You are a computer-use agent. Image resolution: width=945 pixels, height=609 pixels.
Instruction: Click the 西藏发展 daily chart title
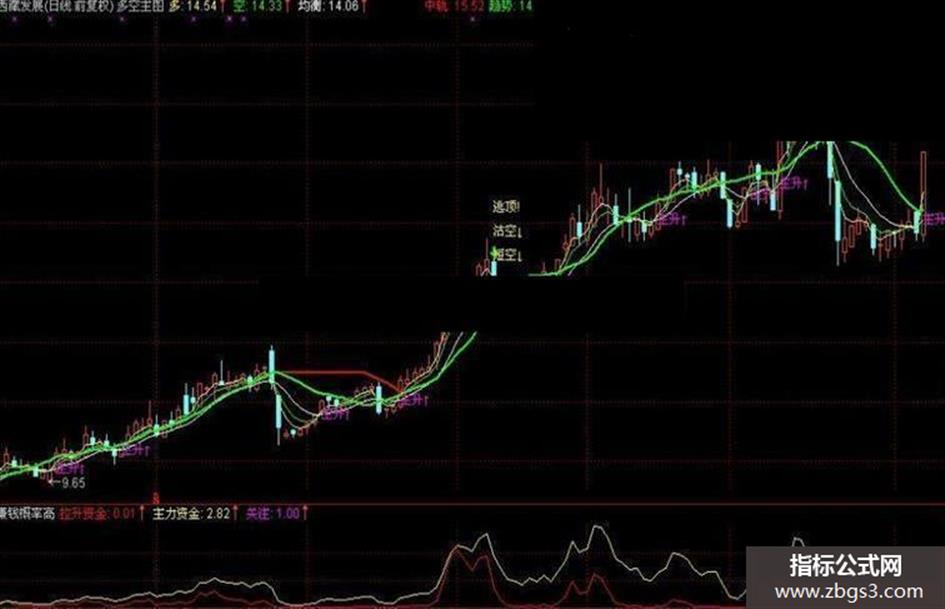coord(57,7)
